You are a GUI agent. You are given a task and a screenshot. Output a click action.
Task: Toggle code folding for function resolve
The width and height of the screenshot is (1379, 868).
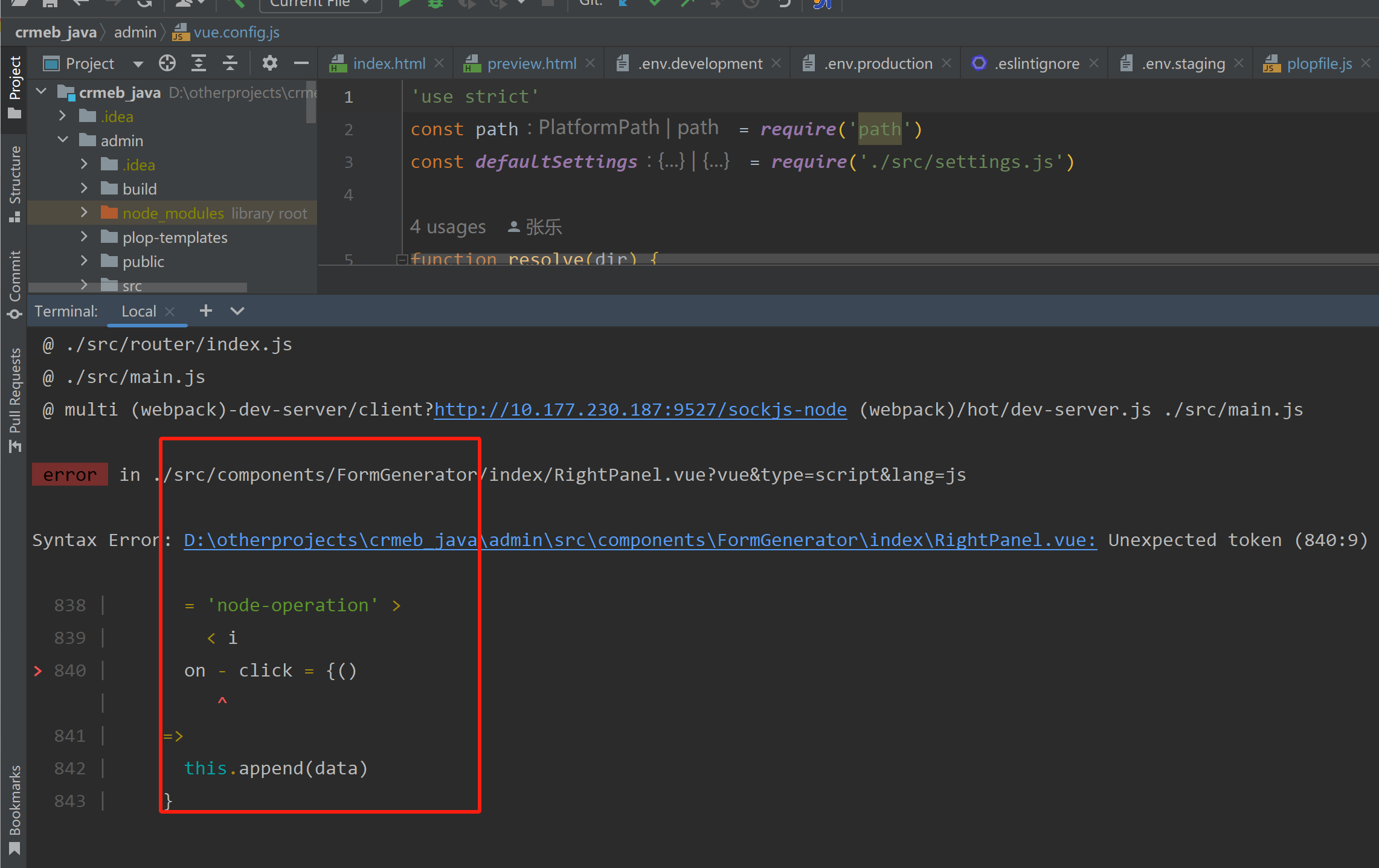(x=401, y=259)
